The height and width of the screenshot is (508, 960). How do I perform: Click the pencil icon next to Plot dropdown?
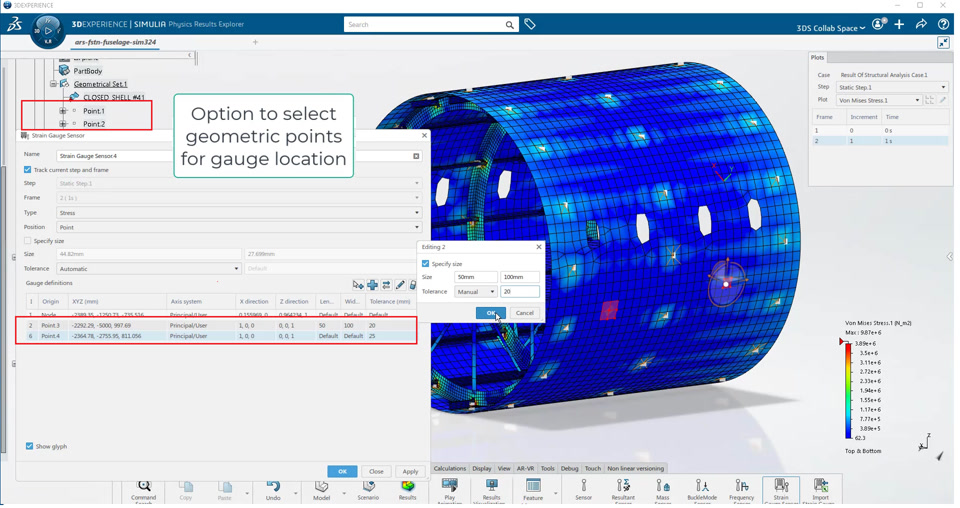pos(943,100)
